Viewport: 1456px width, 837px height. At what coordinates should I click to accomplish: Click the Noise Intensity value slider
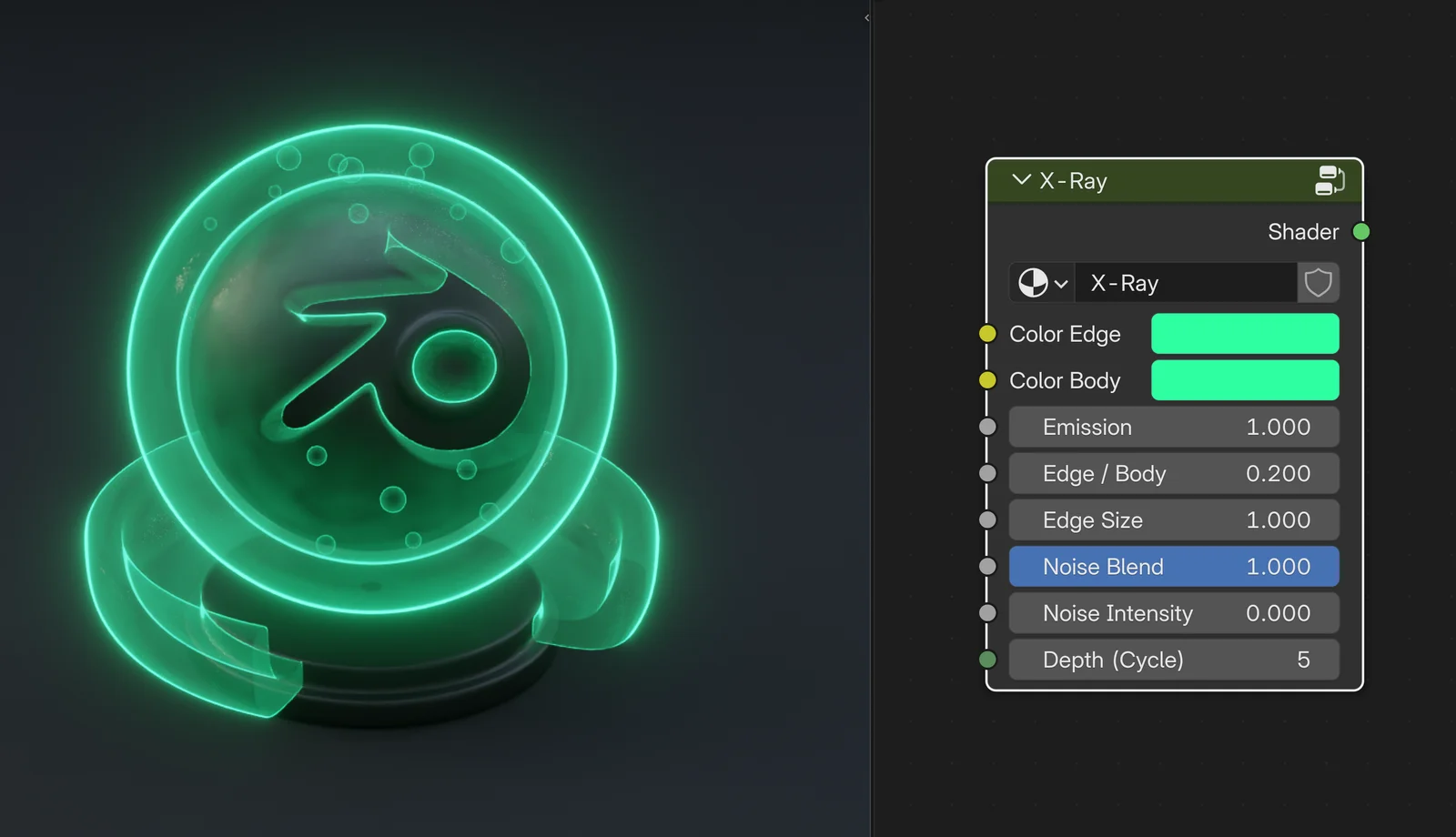click(x=1173, y=612)
